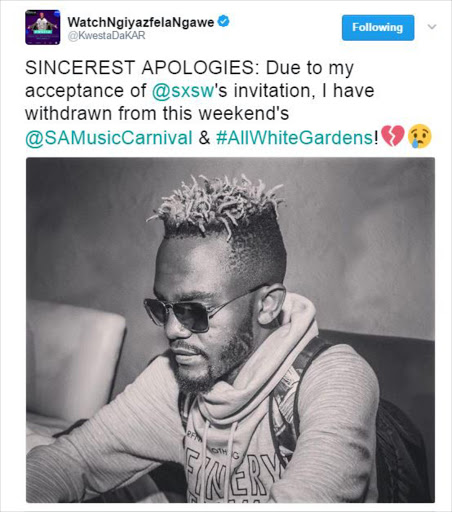Open the attached black-and-white photo

[x=230, y=330]
